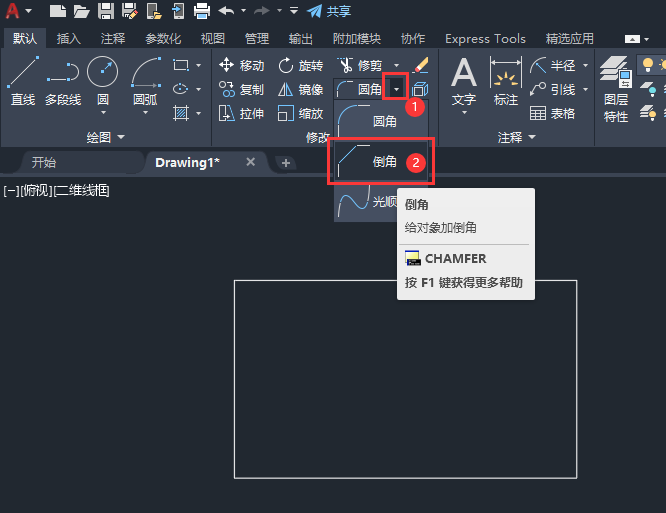
Task: Choose 倒角 chamfer from the flyout
Action: [x=381, y=161]
